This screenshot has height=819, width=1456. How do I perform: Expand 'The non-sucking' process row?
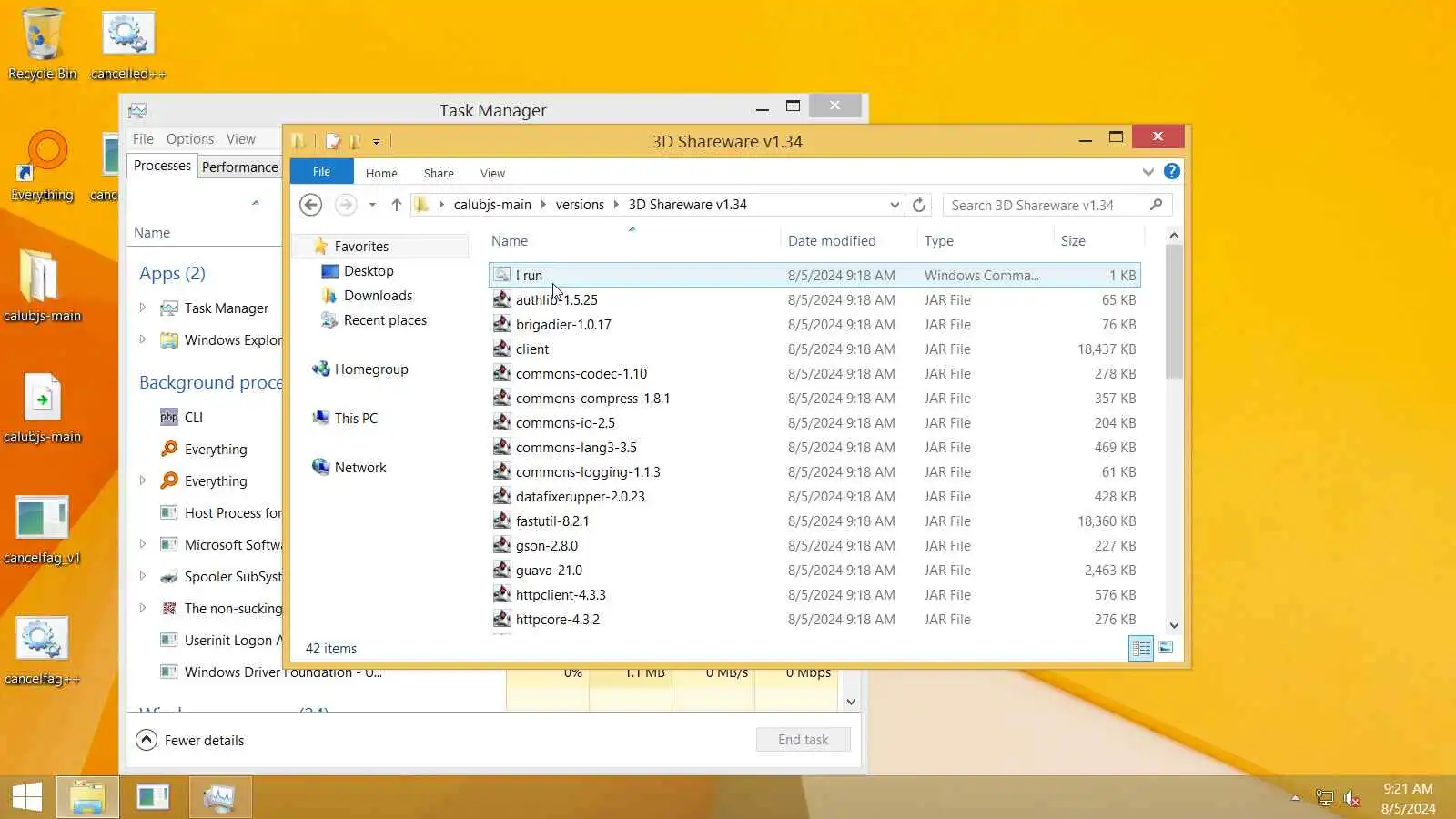(x=143, y=608)
